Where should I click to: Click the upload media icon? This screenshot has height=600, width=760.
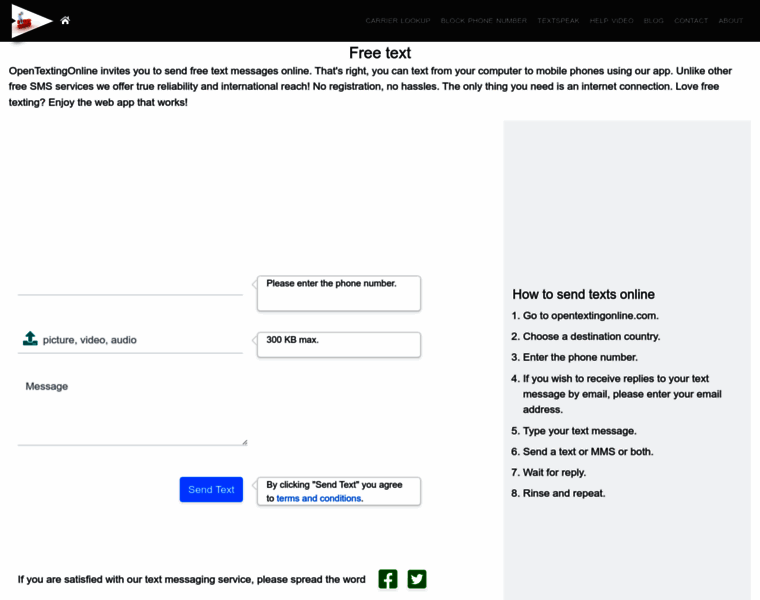pos(30,339)
